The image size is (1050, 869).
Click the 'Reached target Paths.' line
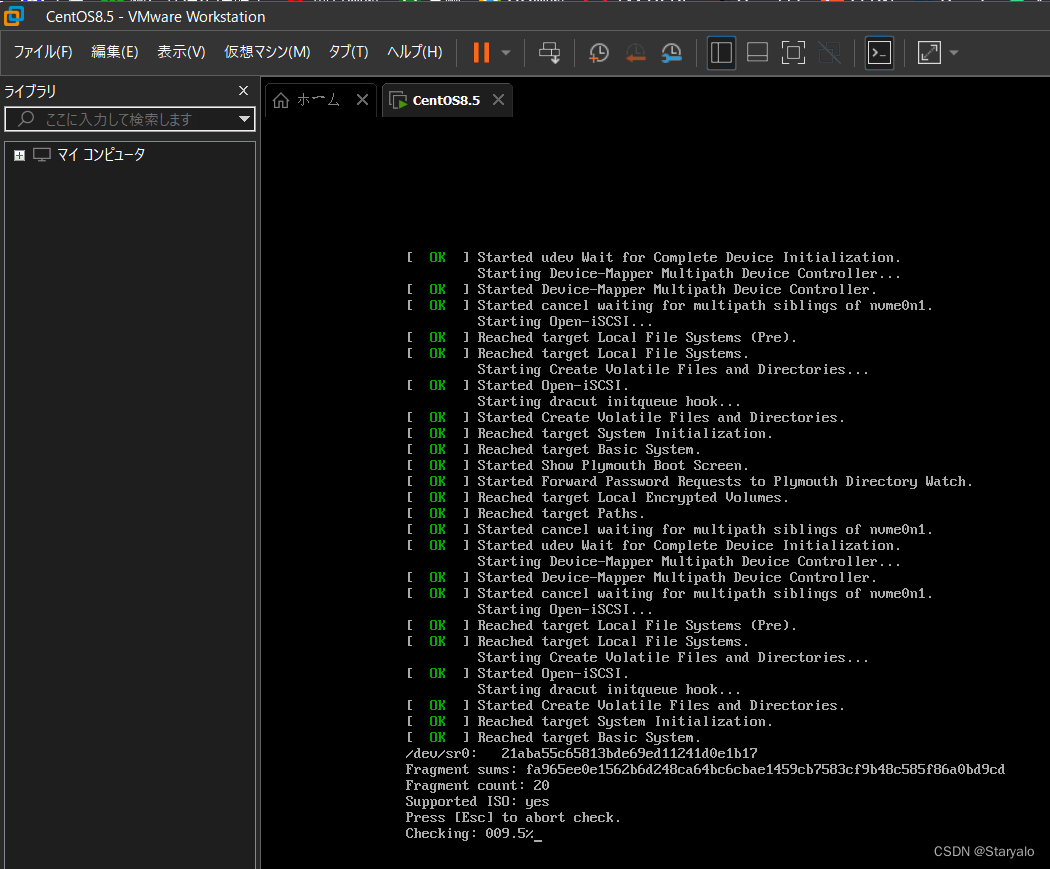526,514
